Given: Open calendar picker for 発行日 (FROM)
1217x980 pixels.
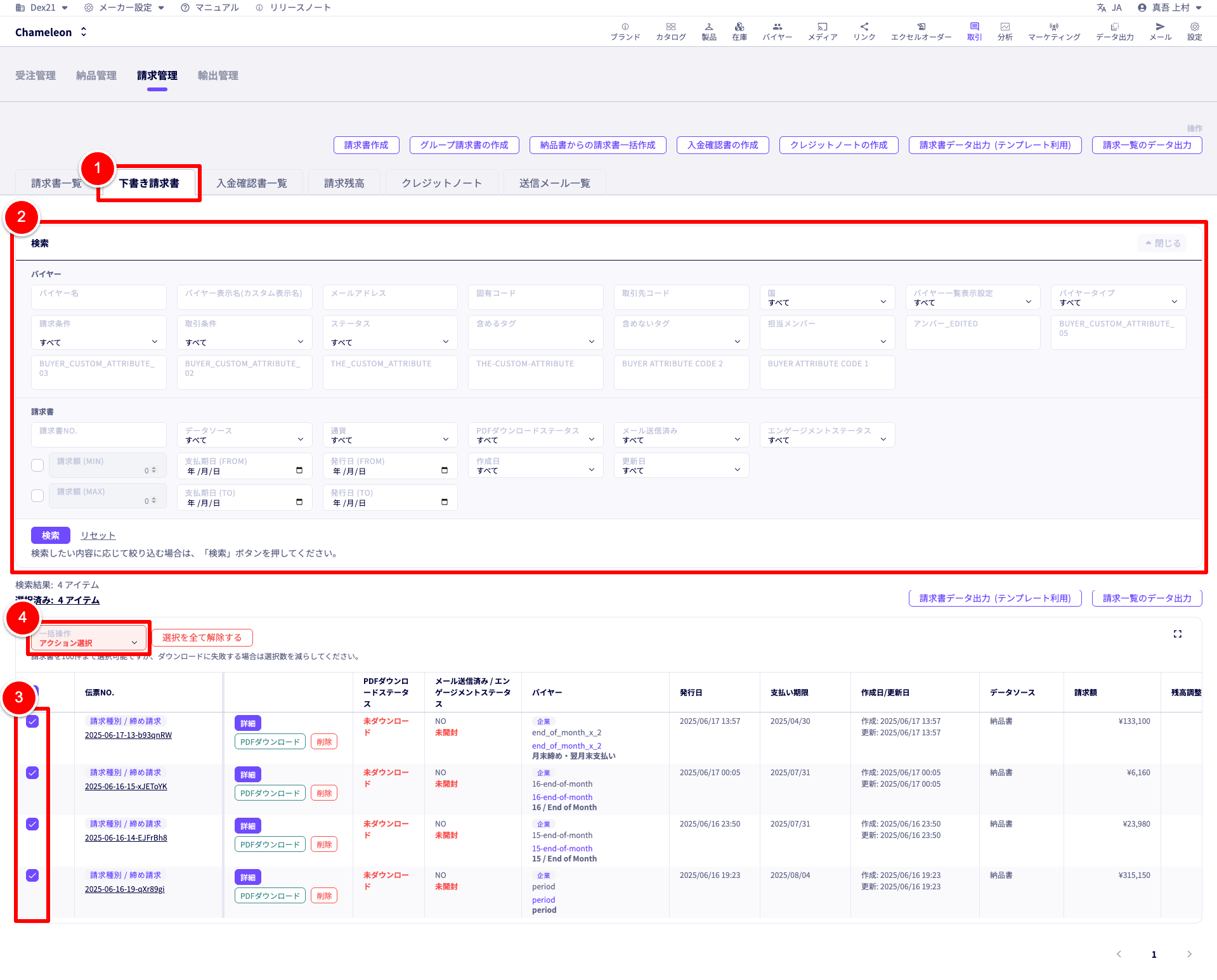Looking at the screenshot, I should [x=445, y=471].
